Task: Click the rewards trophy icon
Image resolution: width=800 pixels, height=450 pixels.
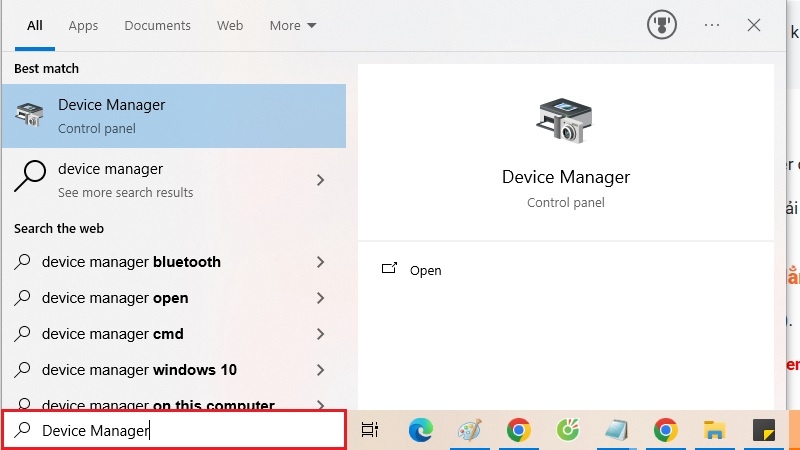Action: pos(662,24)
